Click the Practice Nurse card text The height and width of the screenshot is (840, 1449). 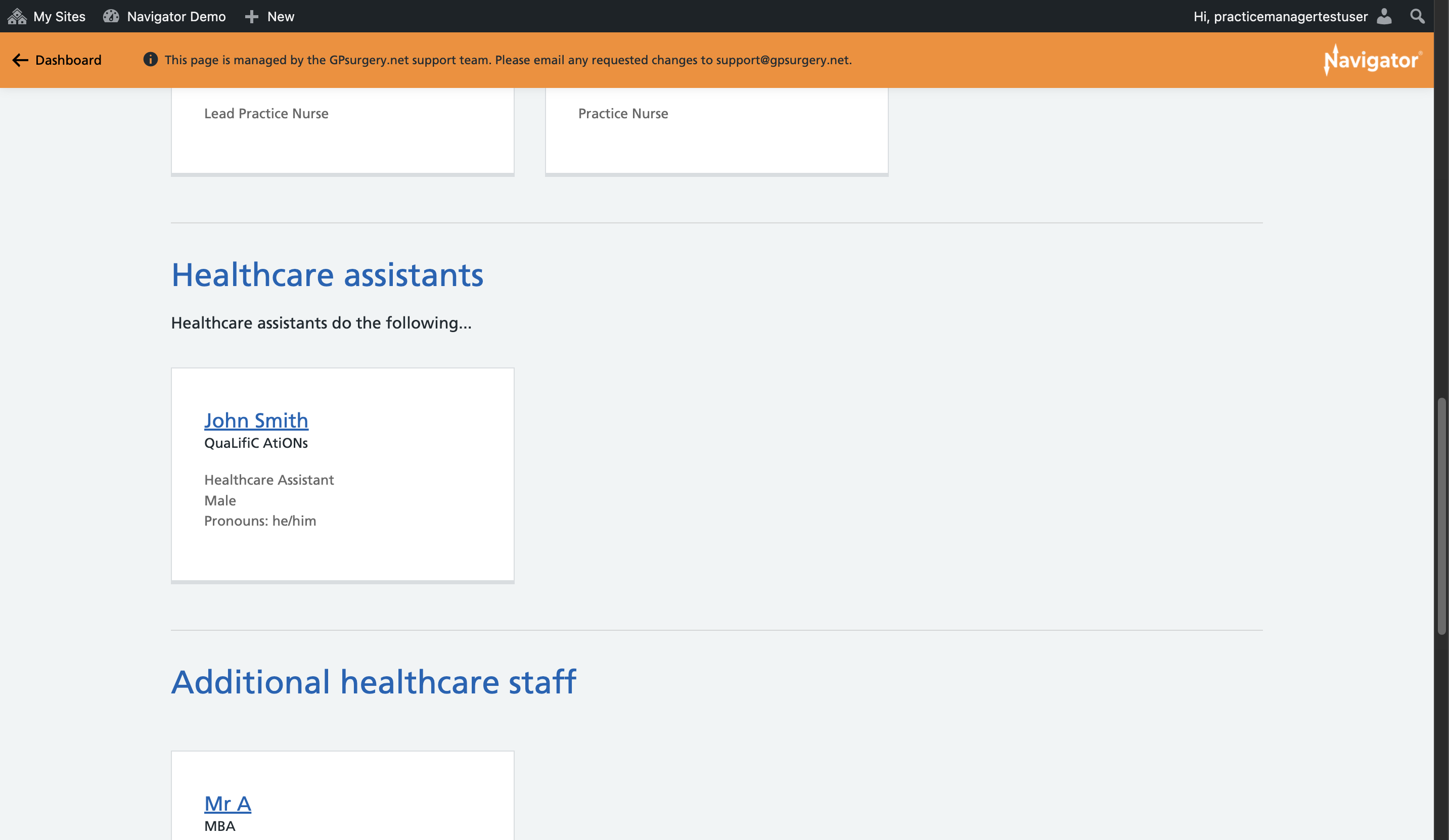pos(623,113)
